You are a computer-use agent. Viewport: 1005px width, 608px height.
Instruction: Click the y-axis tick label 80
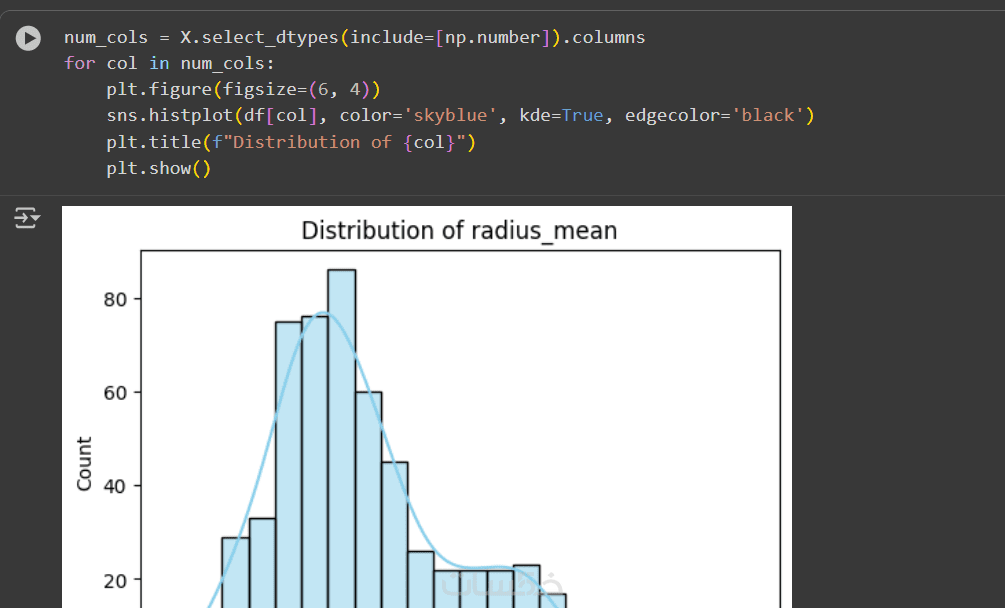tap(115, 299)
